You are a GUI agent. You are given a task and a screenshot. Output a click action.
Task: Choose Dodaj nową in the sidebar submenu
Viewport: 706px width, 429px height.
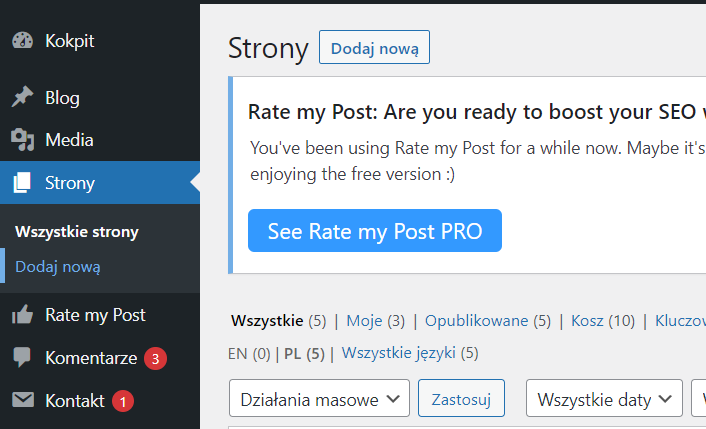[58, 267]
